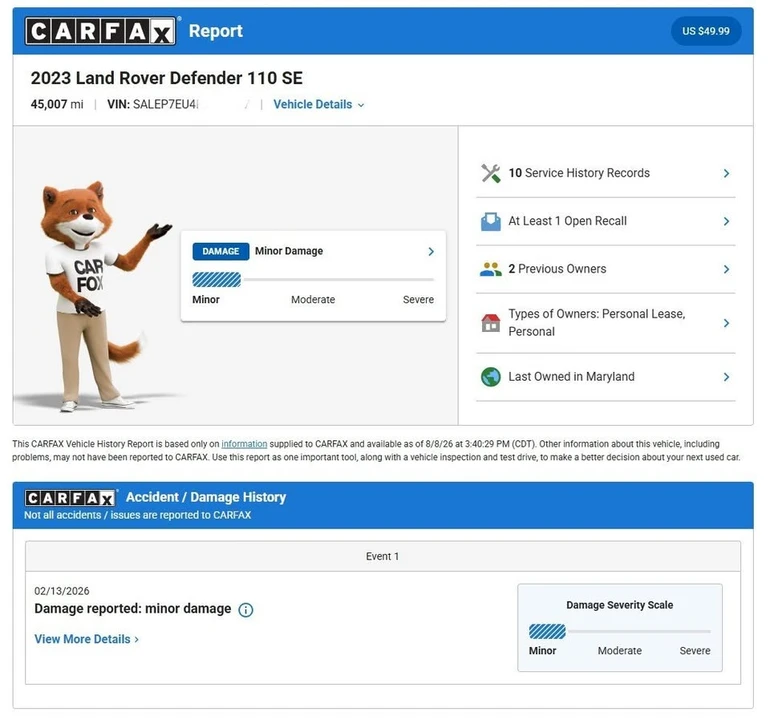Click the globe Last Owned icon
This screenshot has width=770, height=720.
pyautogui.click(x=490, y=377)
